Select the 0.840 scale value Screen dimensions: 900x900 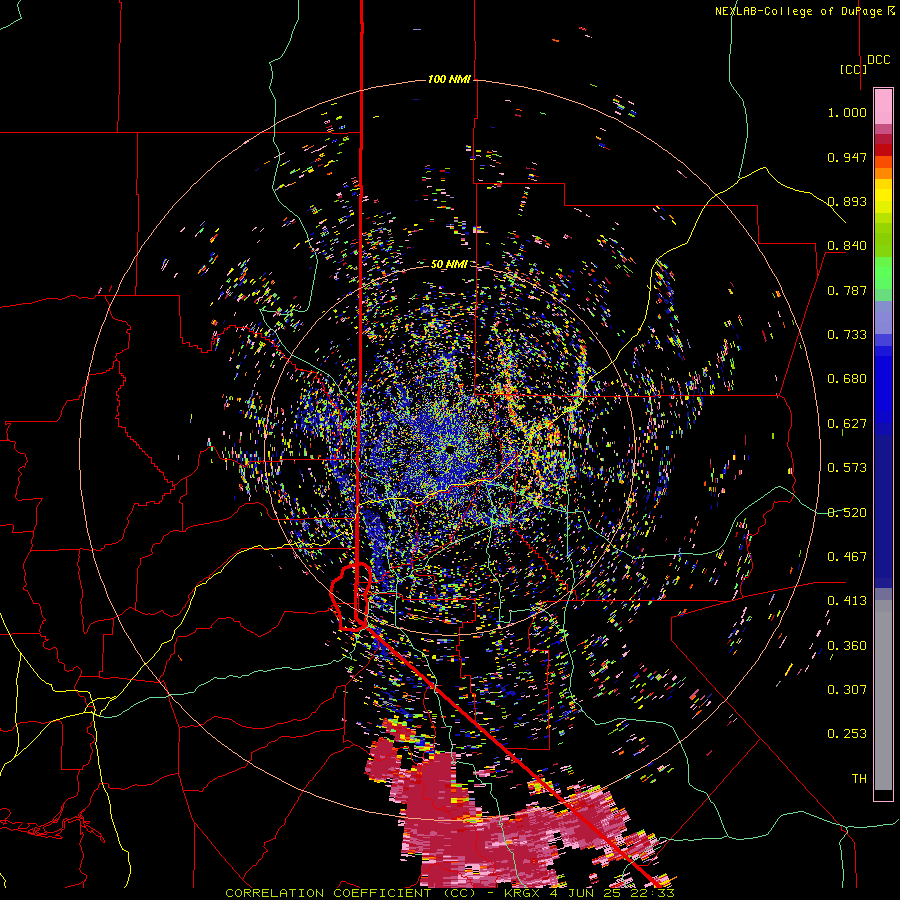[x=847, y=246]
